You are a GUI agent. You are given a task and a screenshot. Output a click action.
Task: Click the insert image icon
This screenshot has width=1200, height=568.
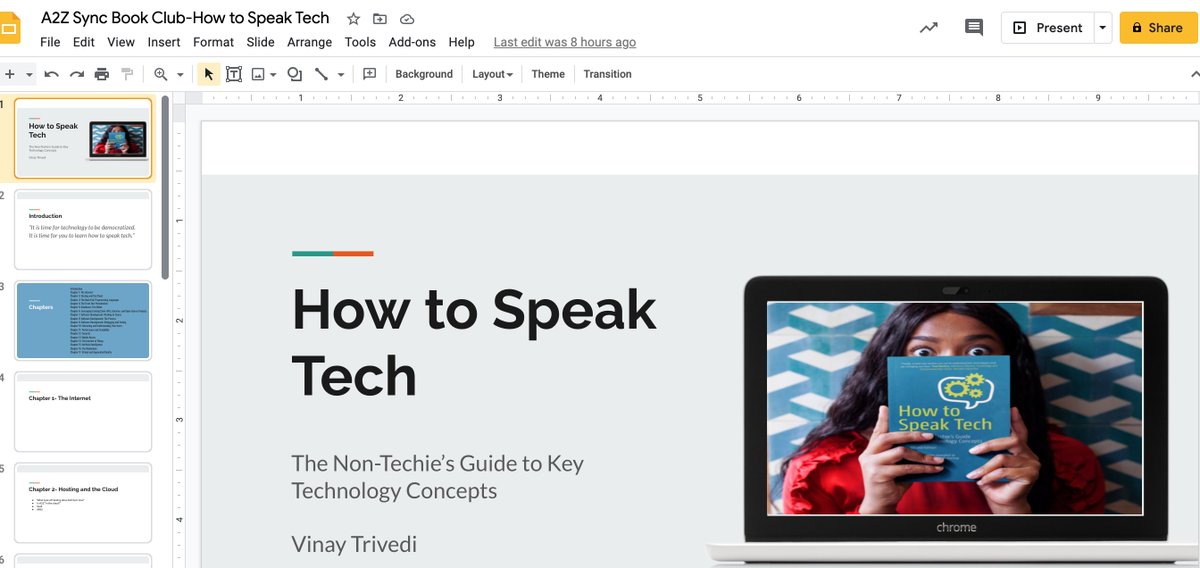(x=258, y=74)
